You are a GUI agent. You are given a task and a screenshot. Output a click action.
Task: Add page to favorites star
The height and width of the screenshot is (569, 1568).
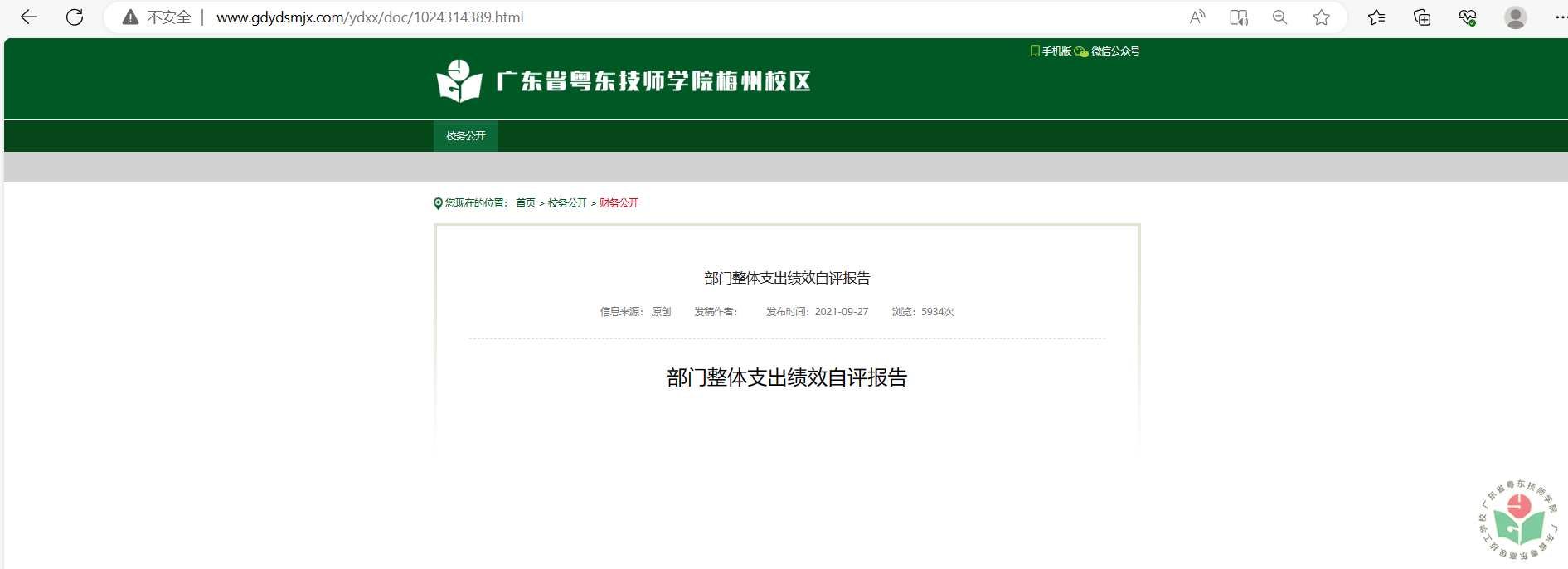1322,17
